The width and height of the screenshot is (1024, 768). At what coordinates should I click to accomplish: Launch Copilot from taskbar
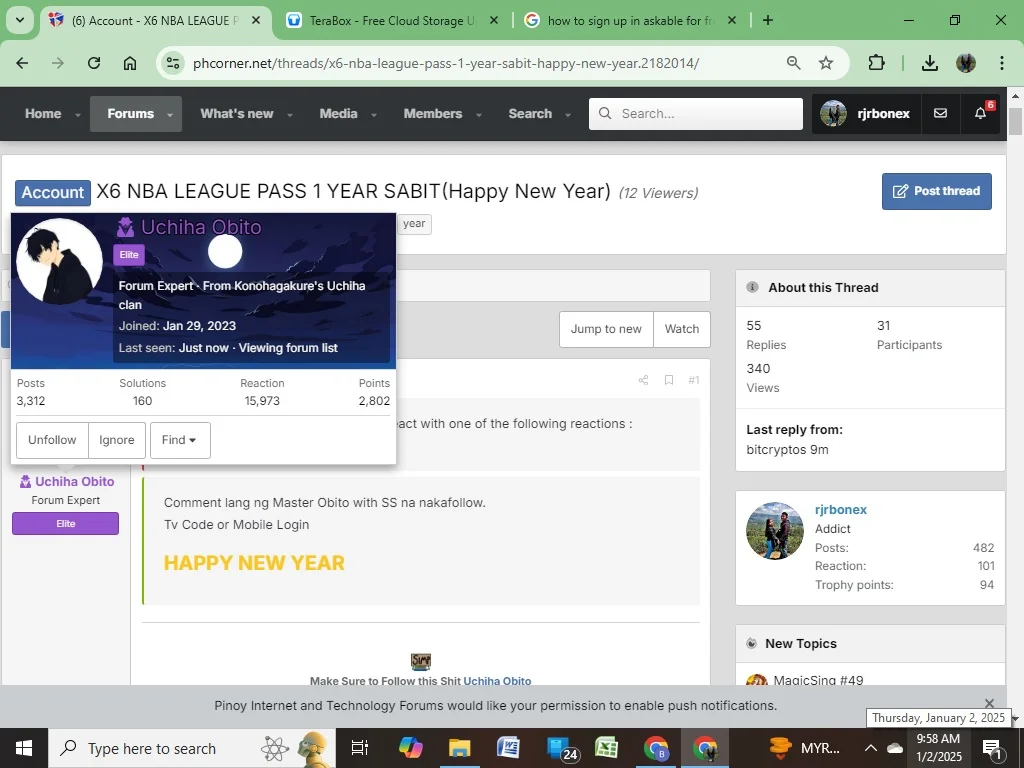[x=411, y=748]
